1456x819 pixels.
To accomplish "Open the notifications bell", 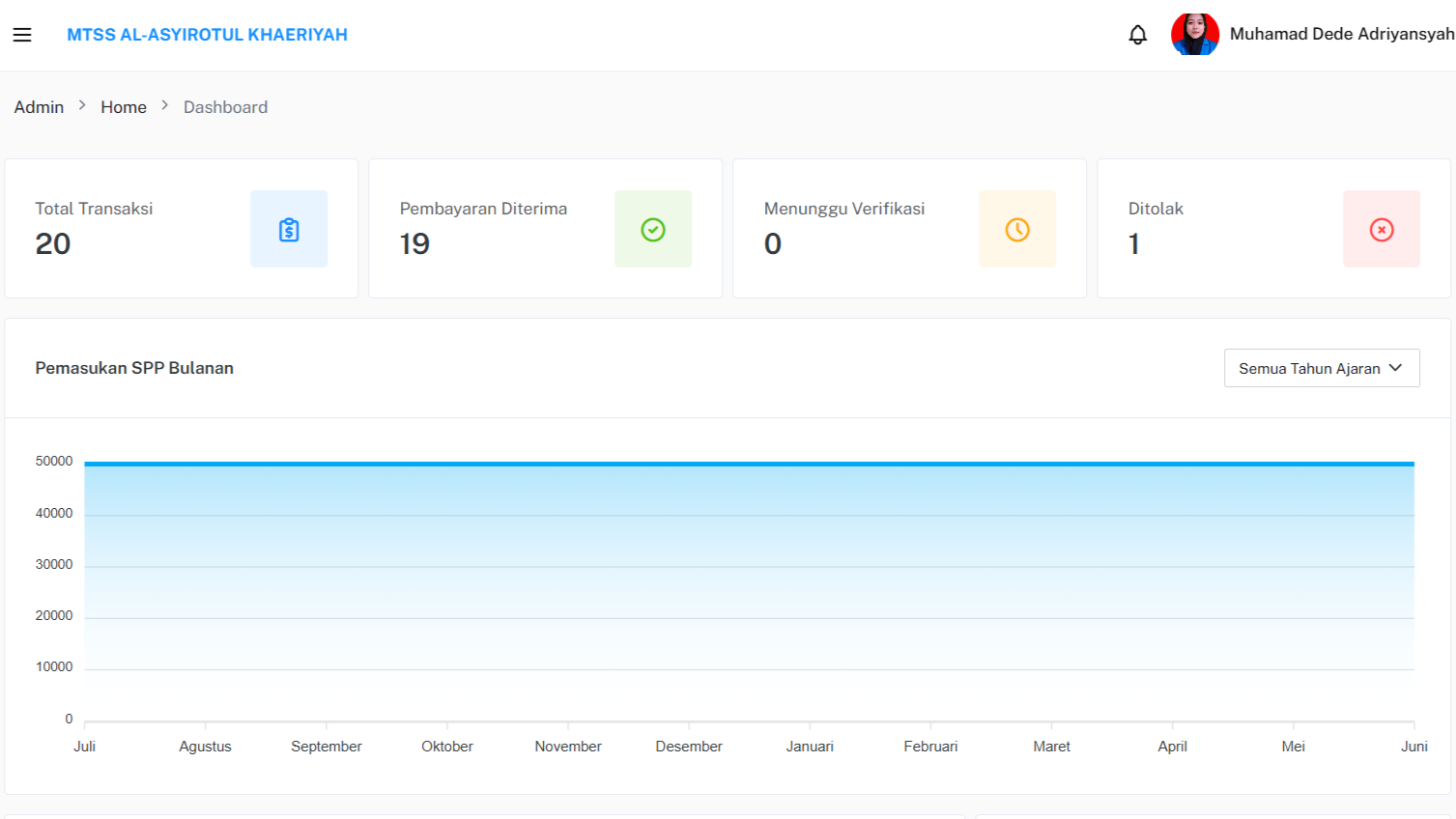I will [1138, 35].
